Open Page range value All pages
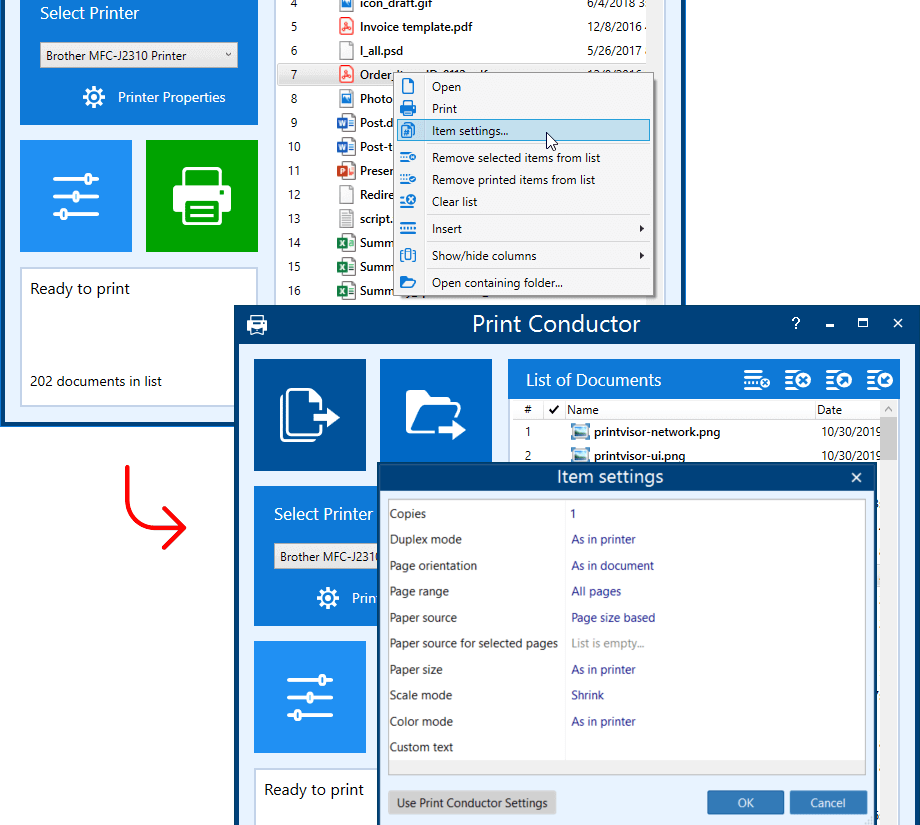 click(715, 591)
